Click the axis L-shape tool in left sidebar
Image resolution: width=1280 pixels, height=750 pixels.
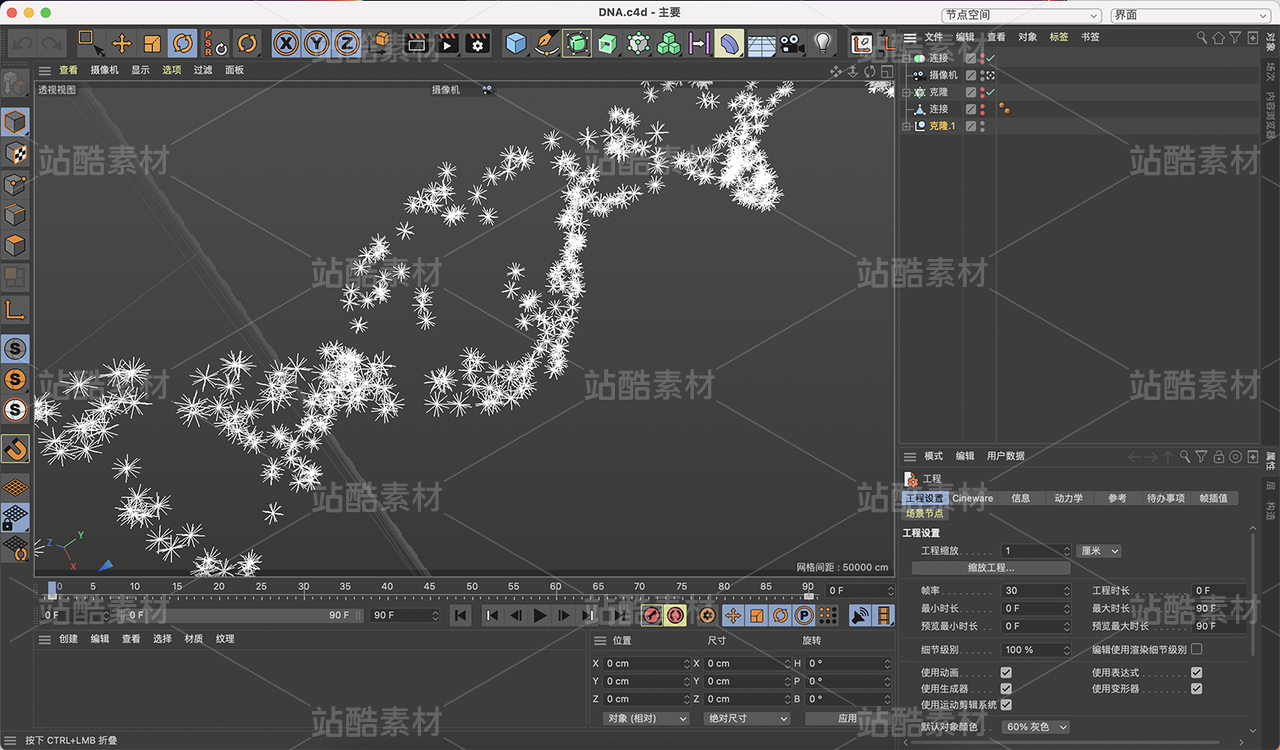pyautogui.click(x=15, y=309)
